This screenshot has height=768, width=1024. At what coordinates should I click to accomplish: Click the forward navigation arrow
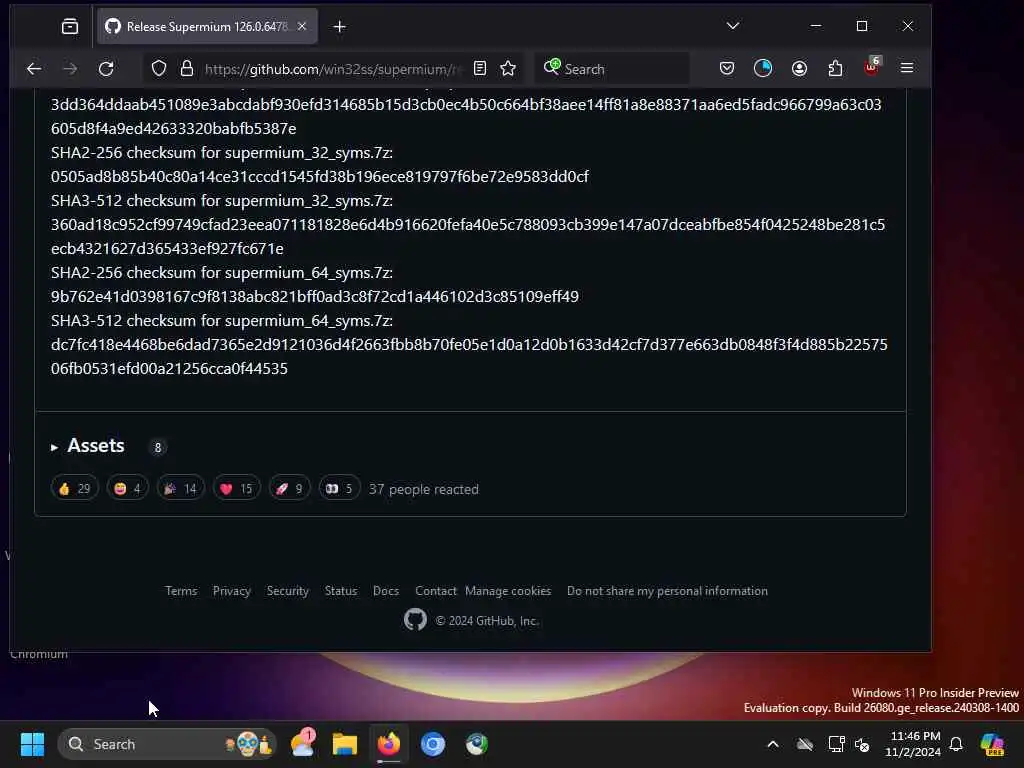coord(70,69)
